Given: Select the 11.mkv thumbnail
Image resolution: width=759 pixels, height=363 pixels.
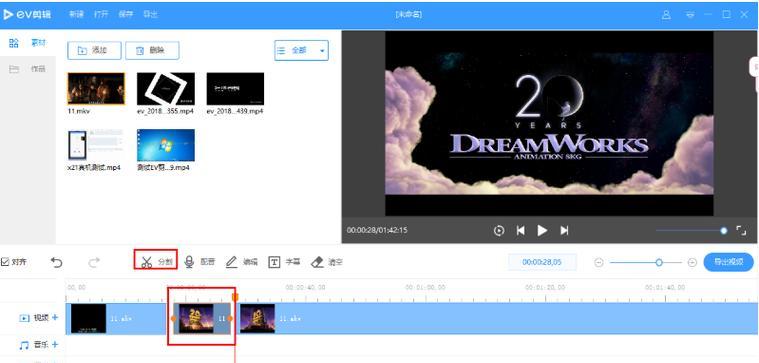Looking at the screenshot, I should (96, 89).
